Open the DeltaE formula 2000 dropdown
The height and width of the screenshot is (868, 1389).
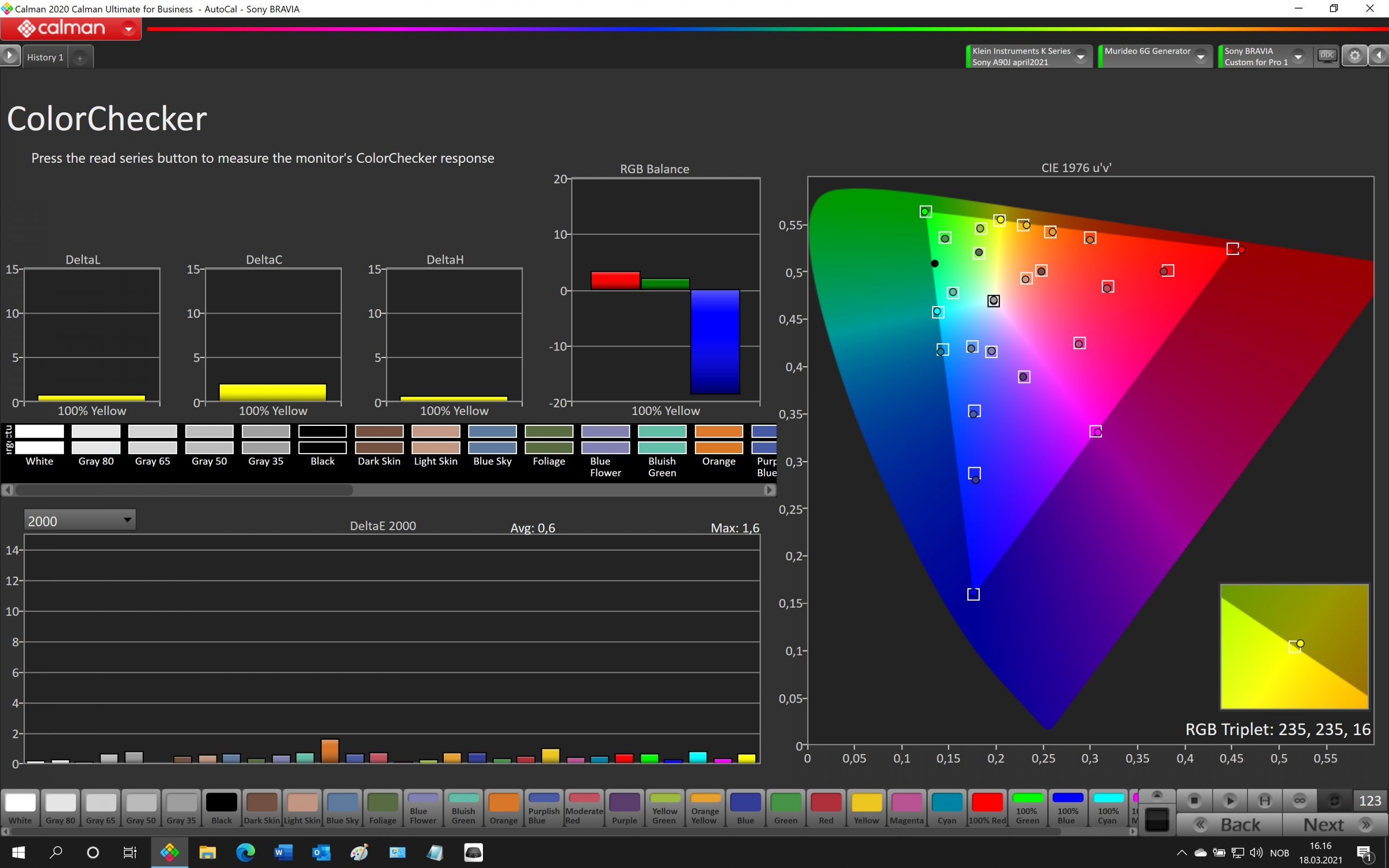click(x=80, y=521)
